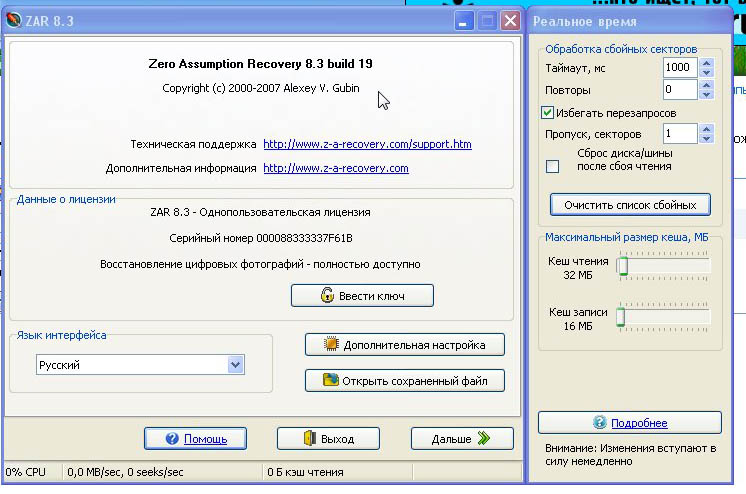The height and width of the screenshot is (494, 746).
Task: Click the chip icon on Дополнительная настройка
Action: pos(331,344)
